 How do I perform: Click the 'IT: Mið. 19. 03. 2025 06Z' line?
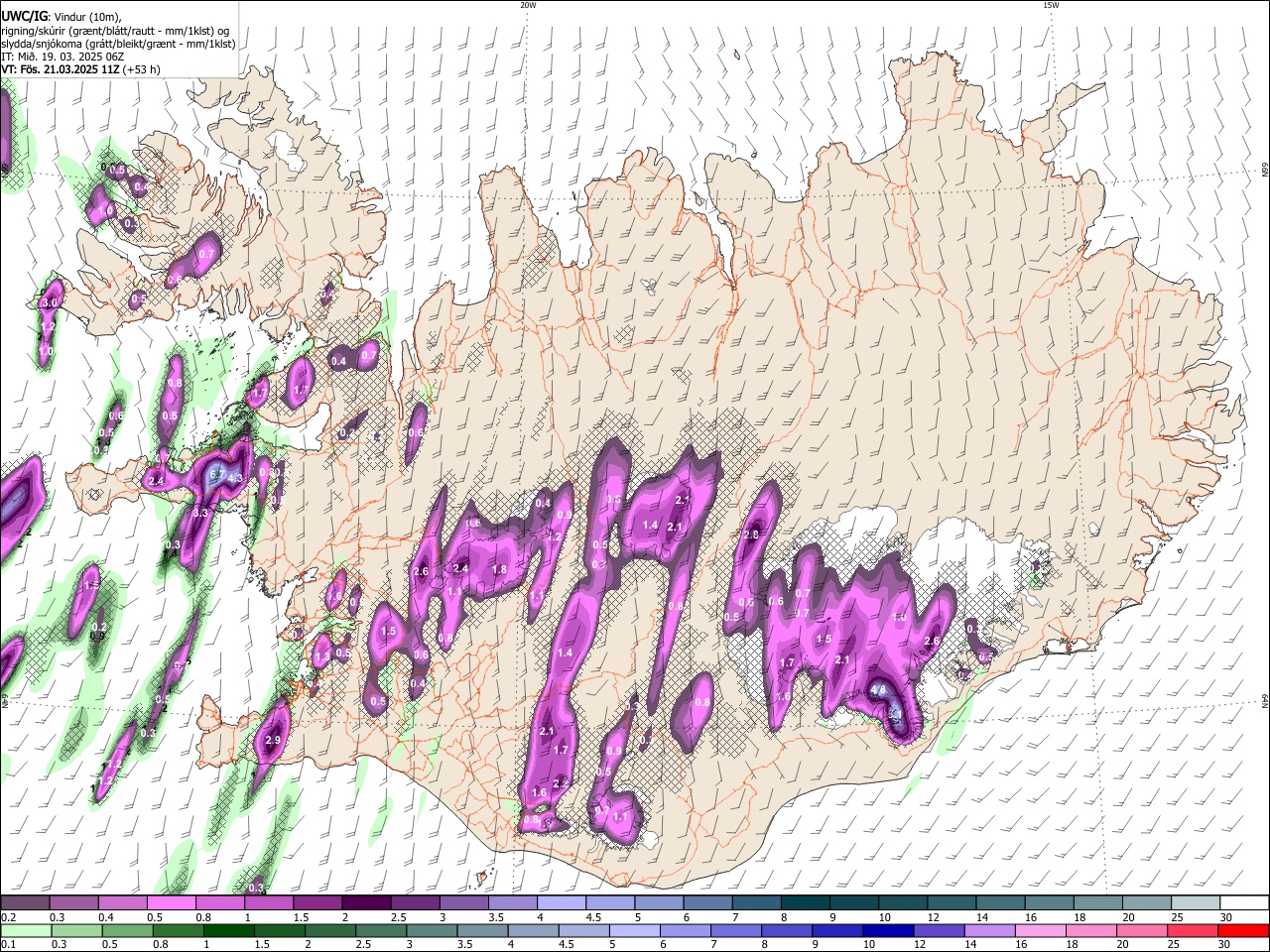(x=63, y=57)
